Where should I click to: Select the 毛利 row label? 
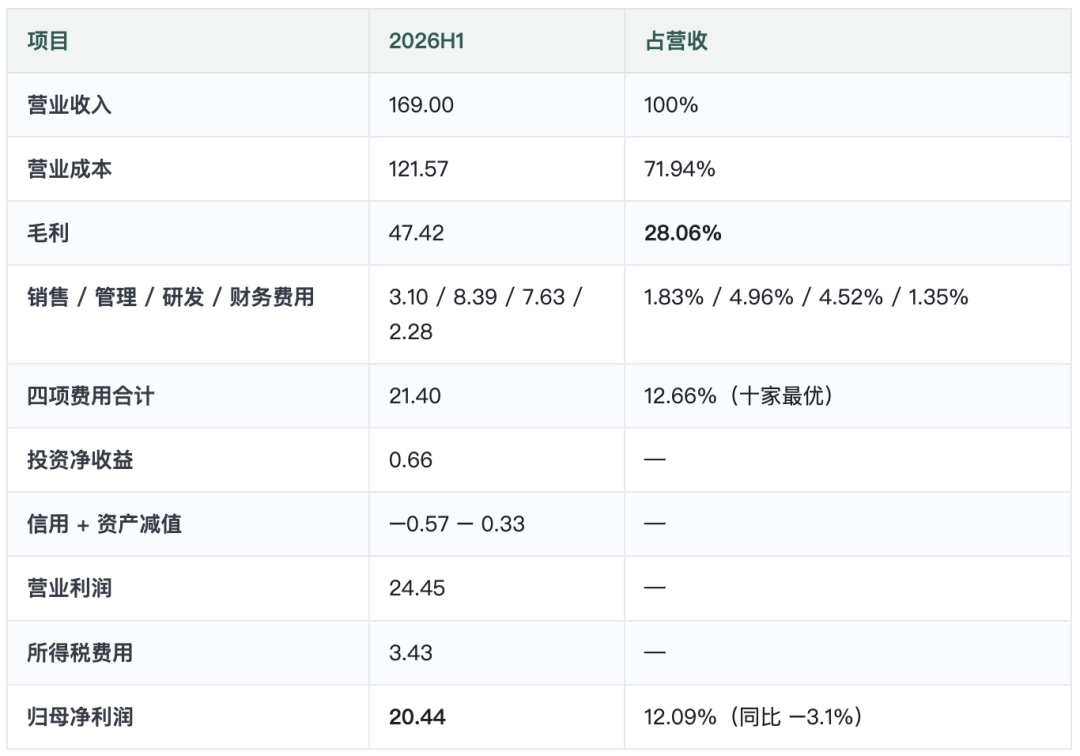pyautogui.click(x=48, y=233)
